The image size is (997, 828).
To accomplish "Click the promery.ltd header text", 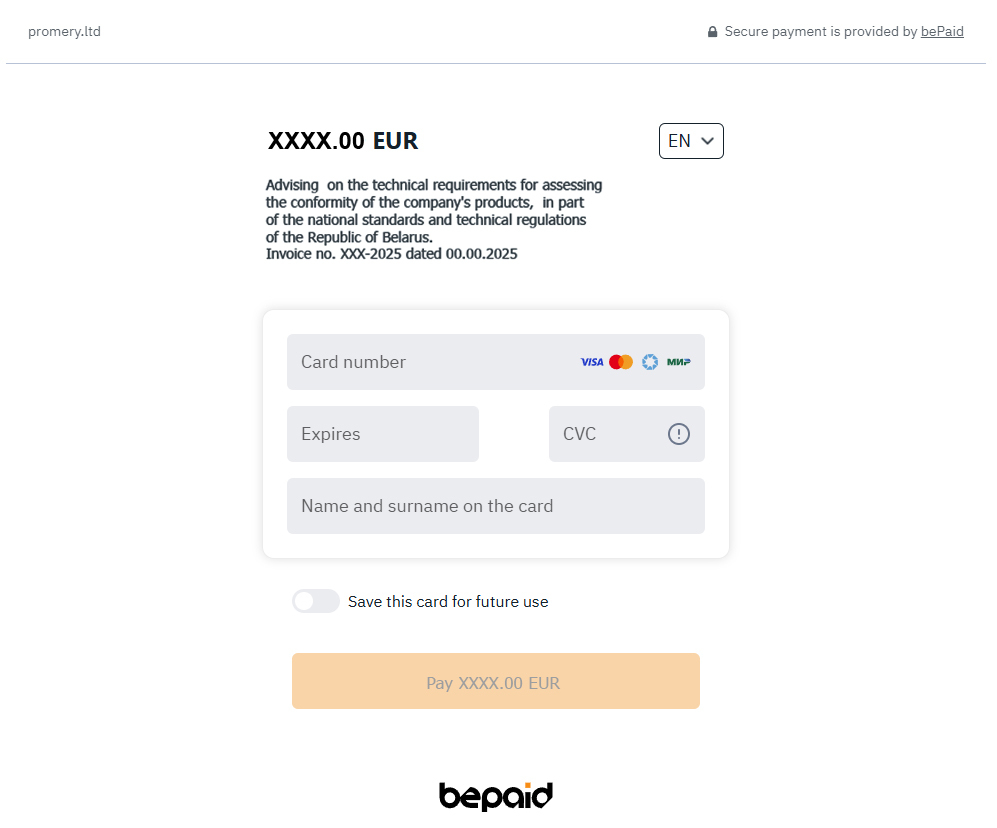I will click(x=64, y=31).
